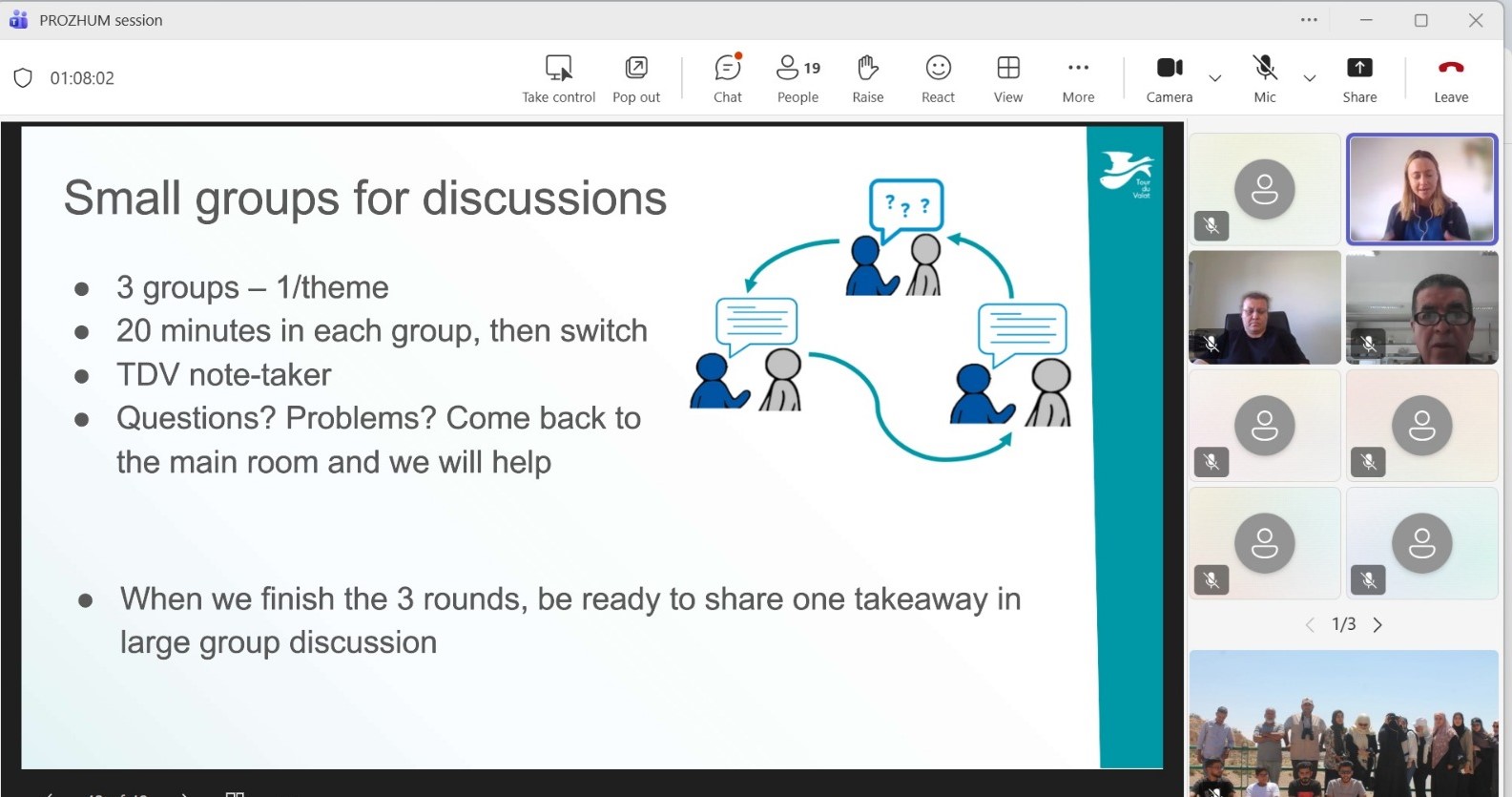1512x797 pixels.
Task: Click the outdoor group photo video tile
Action: coord(1343,724)
